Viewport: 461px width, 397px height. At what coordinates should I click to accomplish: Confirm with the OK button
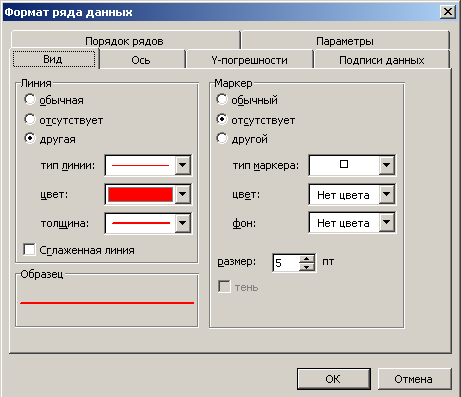(x=333, y=379)
